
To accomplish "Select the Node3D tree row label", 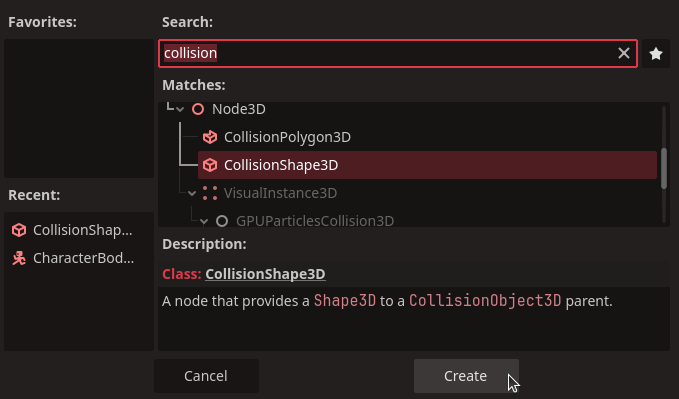I will pyautogui.click(x=239, y=109).
